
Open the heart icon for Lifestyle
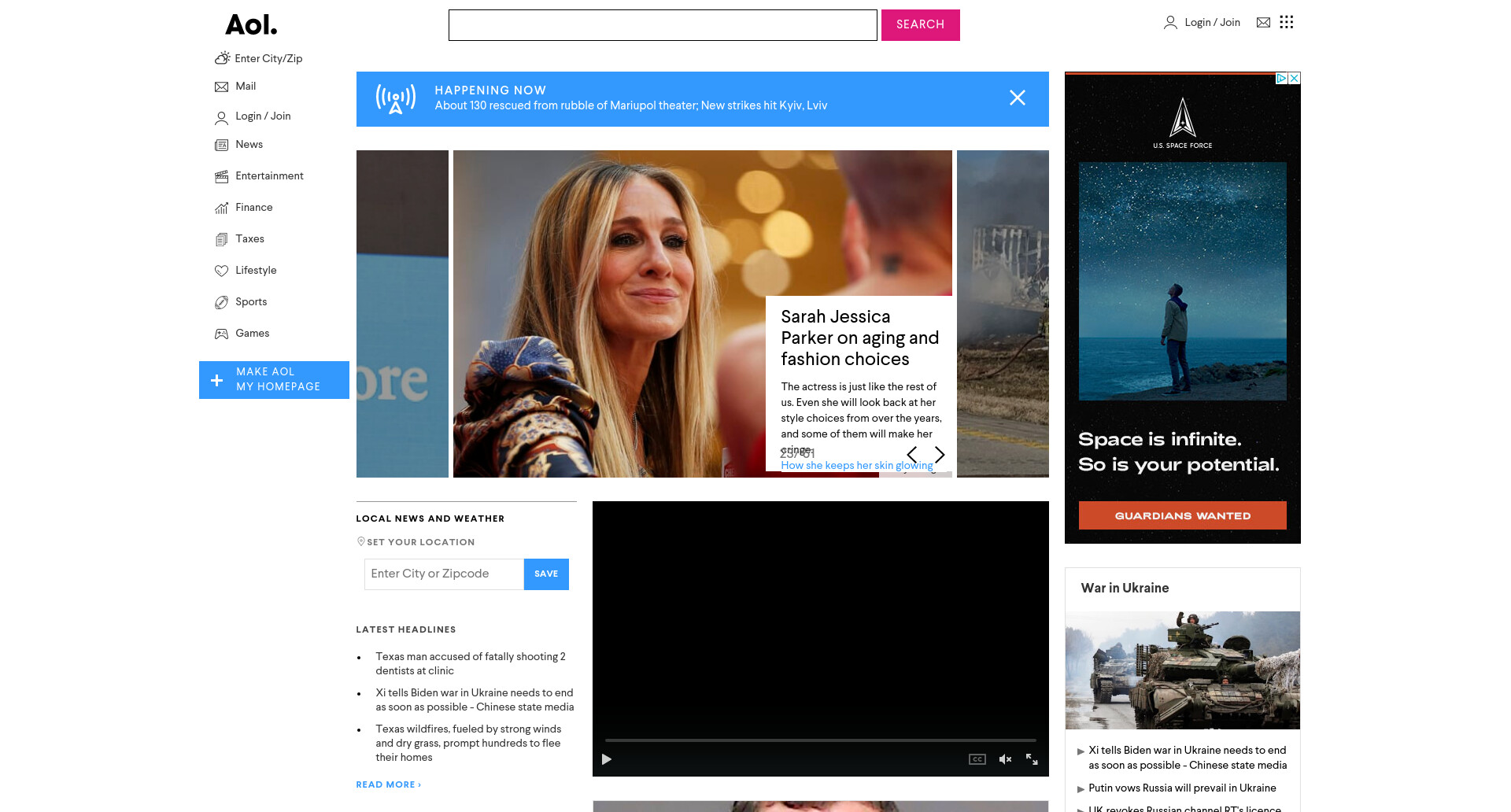(x=222, y=271)
